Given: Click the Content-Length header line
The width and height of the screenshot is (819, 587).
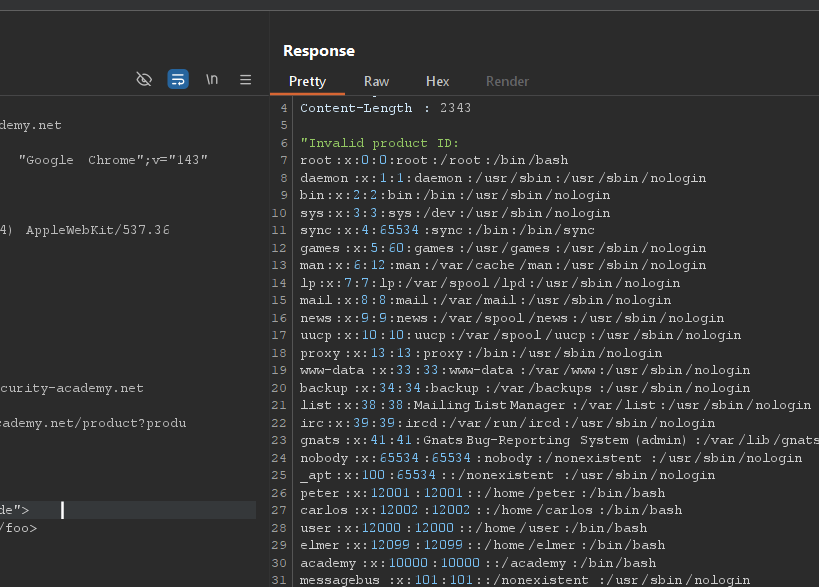Looking at the screenshot, I should pyautogui.click(x=385, y=108).
